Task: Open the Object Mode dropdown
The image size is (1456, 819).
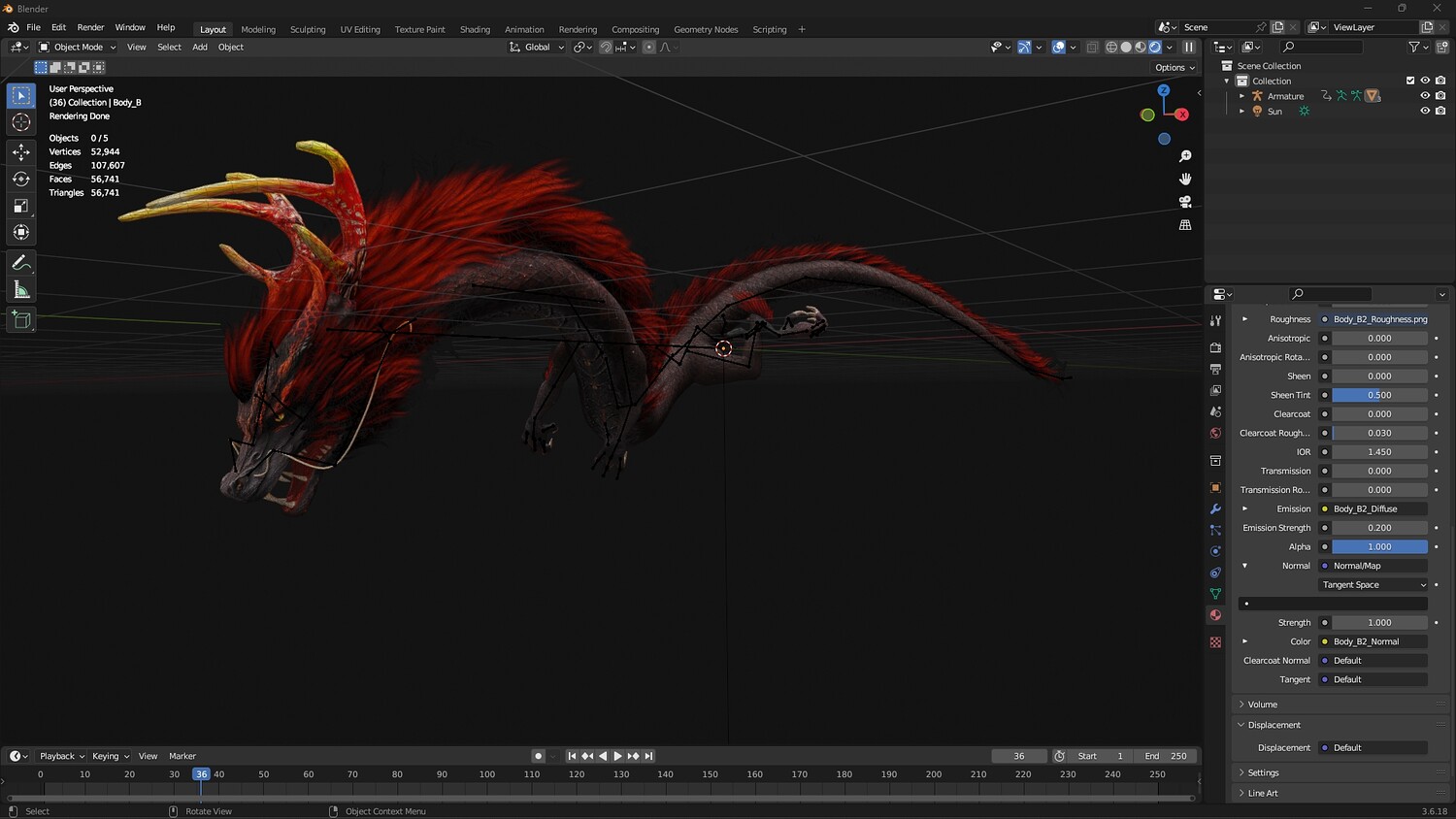Action: pos(78,47)
